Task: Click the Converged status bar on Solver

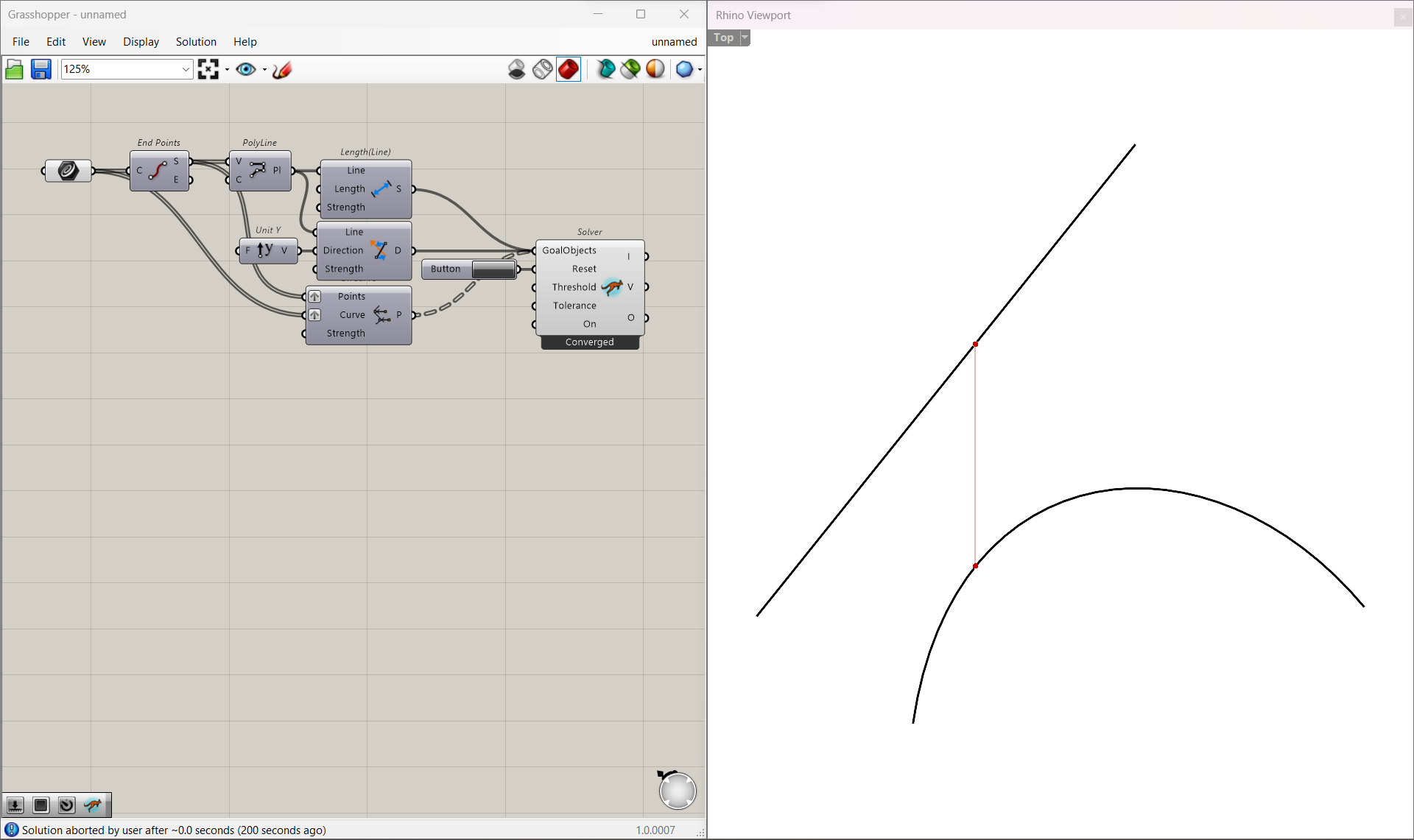Action: [590, 342]
